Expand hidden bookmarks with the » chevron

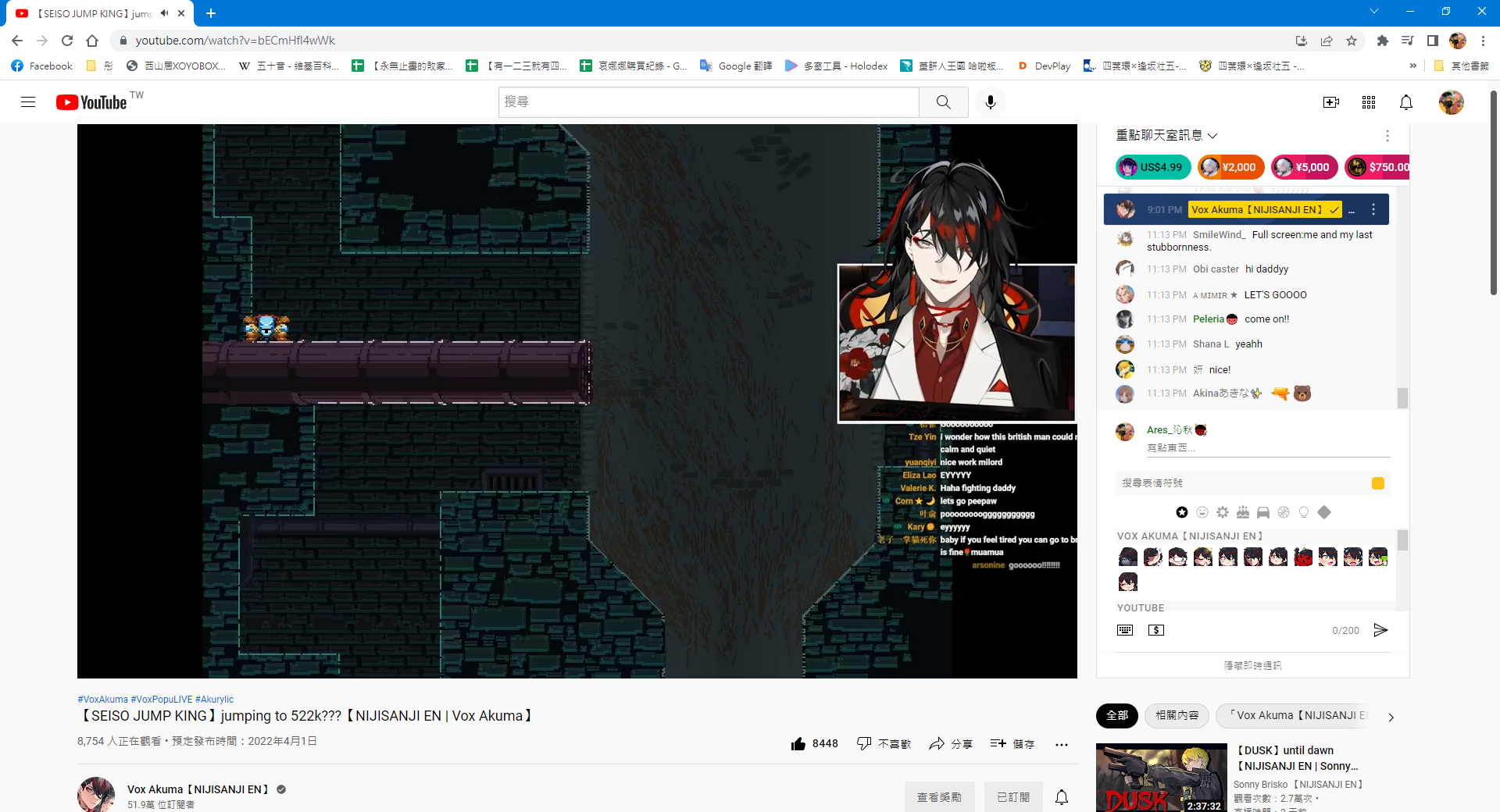pos(1412,66)
